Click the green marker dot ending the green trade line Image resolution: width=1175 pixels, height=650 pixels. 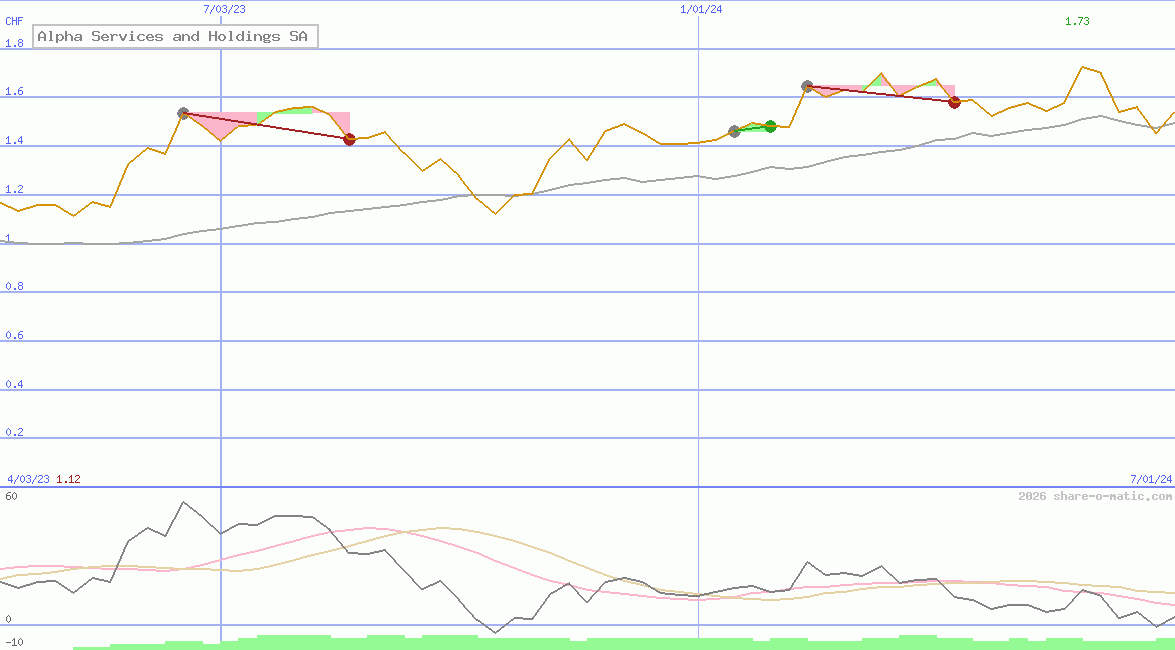click(770, 126)
